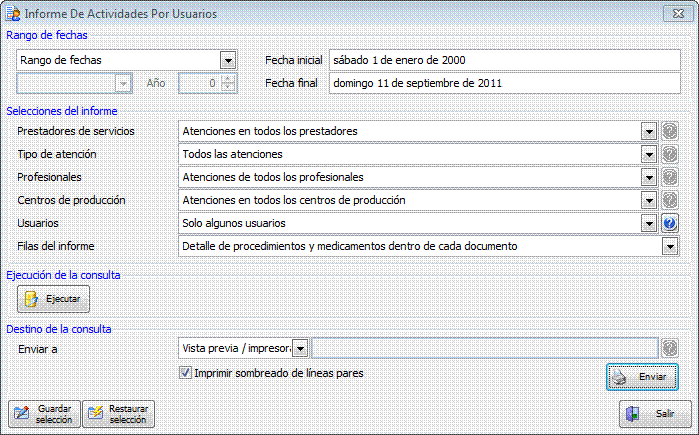Click the 'Ejecución de la consulta' section heading
Image resolution: width=699 pixels, height=435 pixels.
(63, 275)
